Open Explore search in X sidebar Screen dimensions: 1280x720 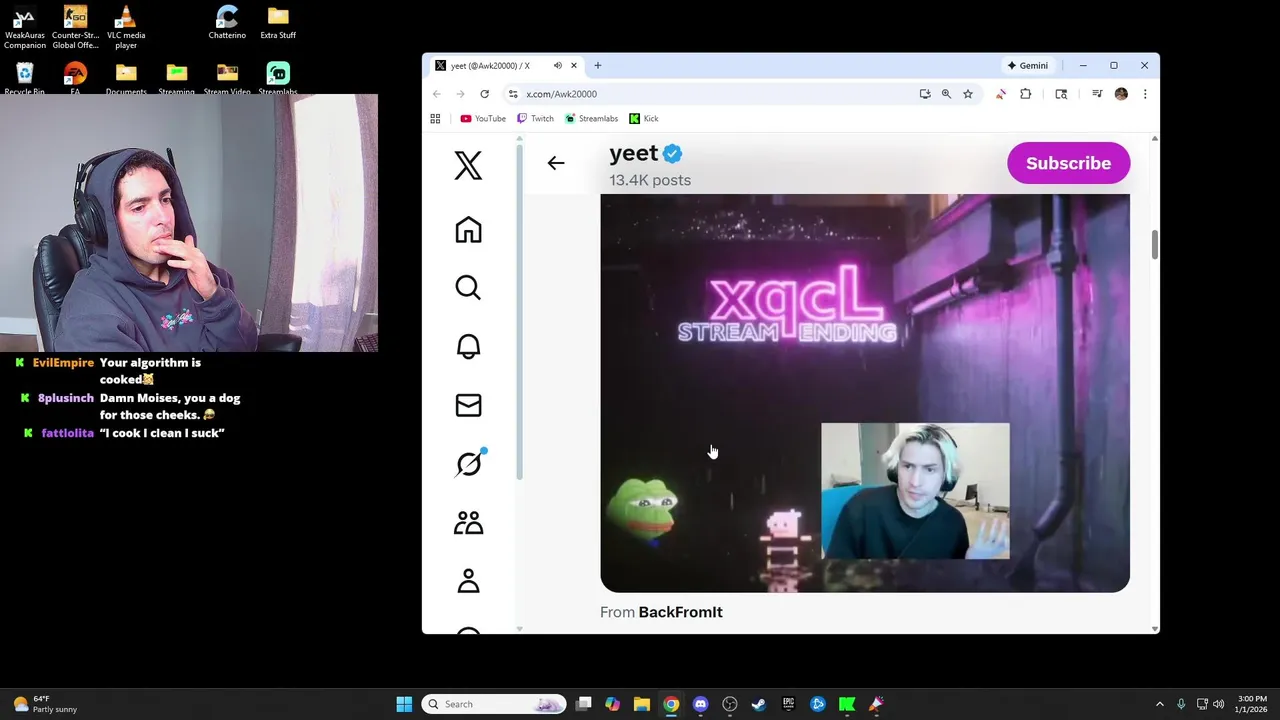(468, 288)
